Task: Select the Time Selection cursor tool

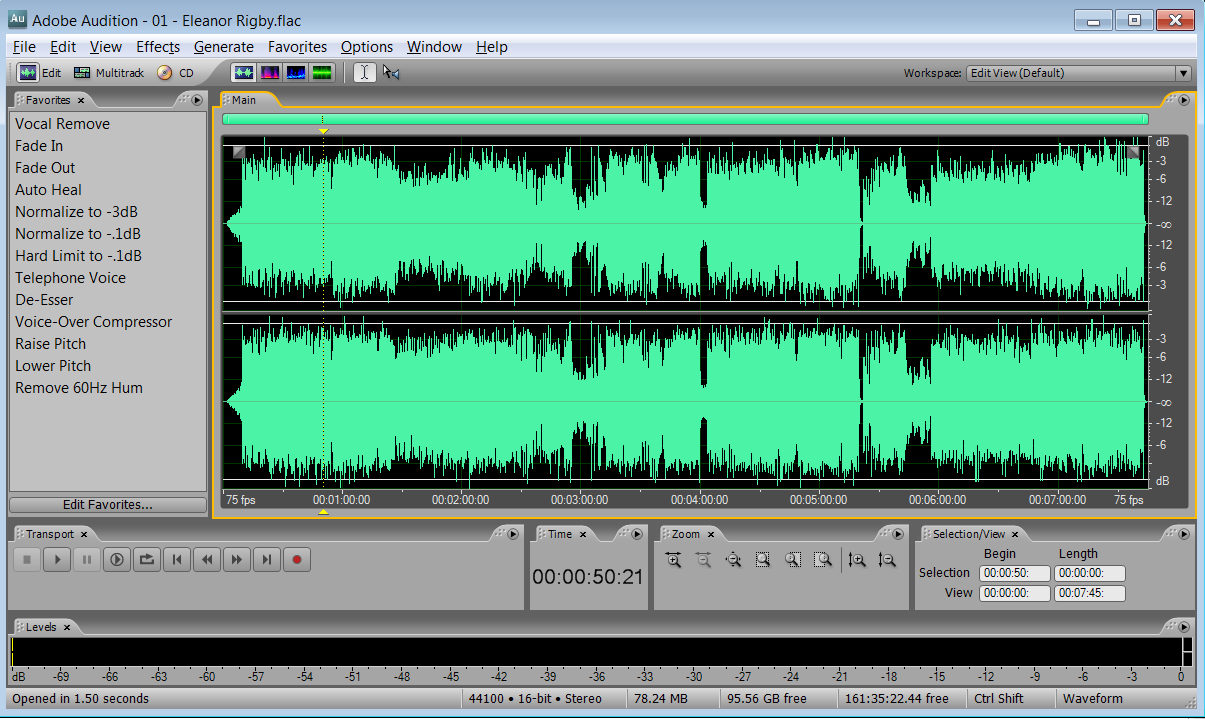Action: (x=364, y=73)
